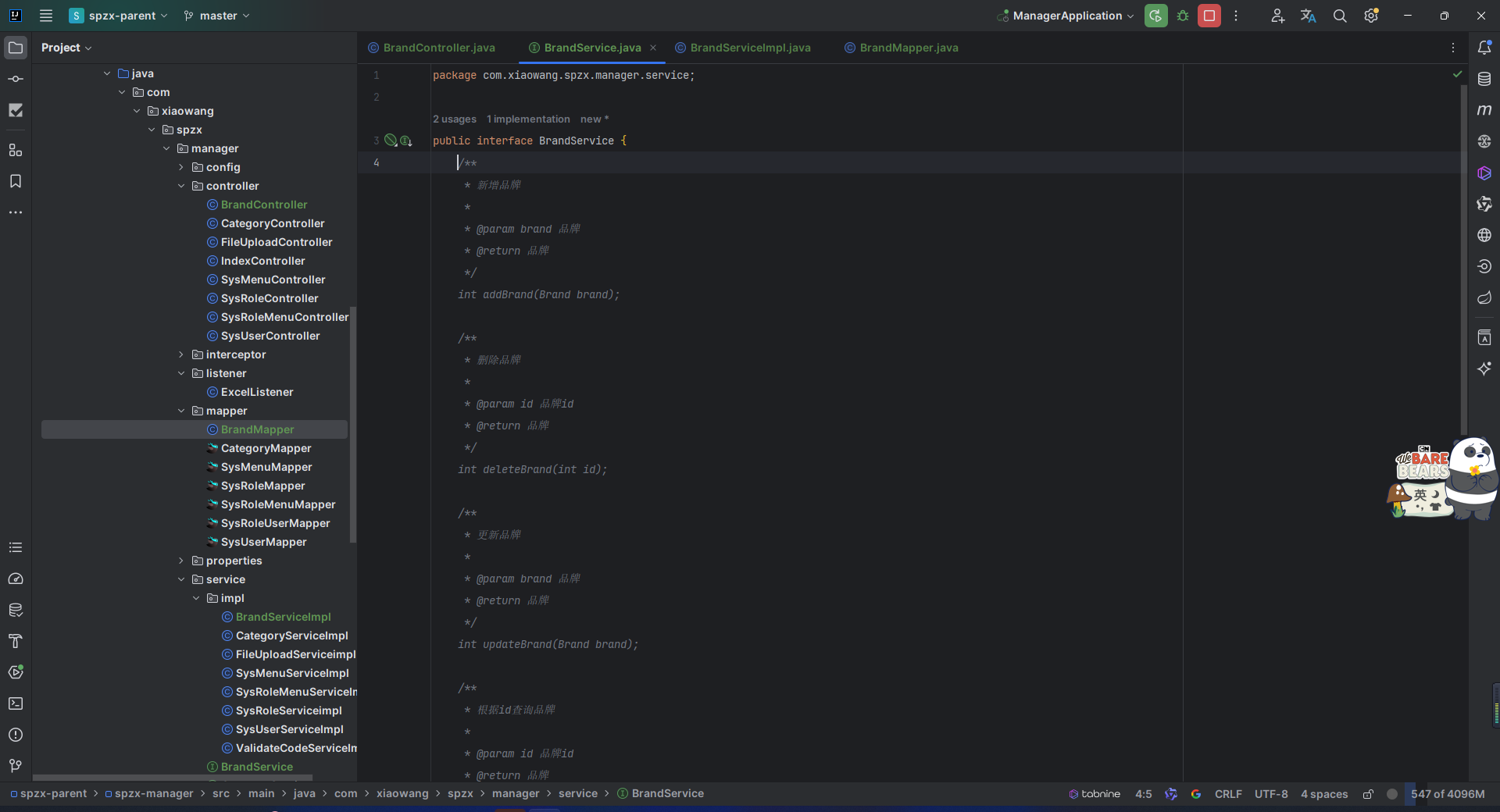Click the We Bare Bears input method widget

tap(1445, 479)
